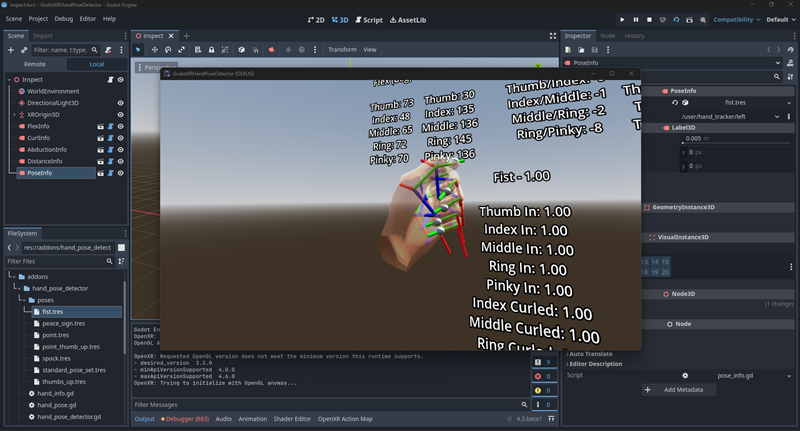Toggle visibility of XROrigin3D node
This screenshot has width=800, height=431.
(x=120, y=114)
